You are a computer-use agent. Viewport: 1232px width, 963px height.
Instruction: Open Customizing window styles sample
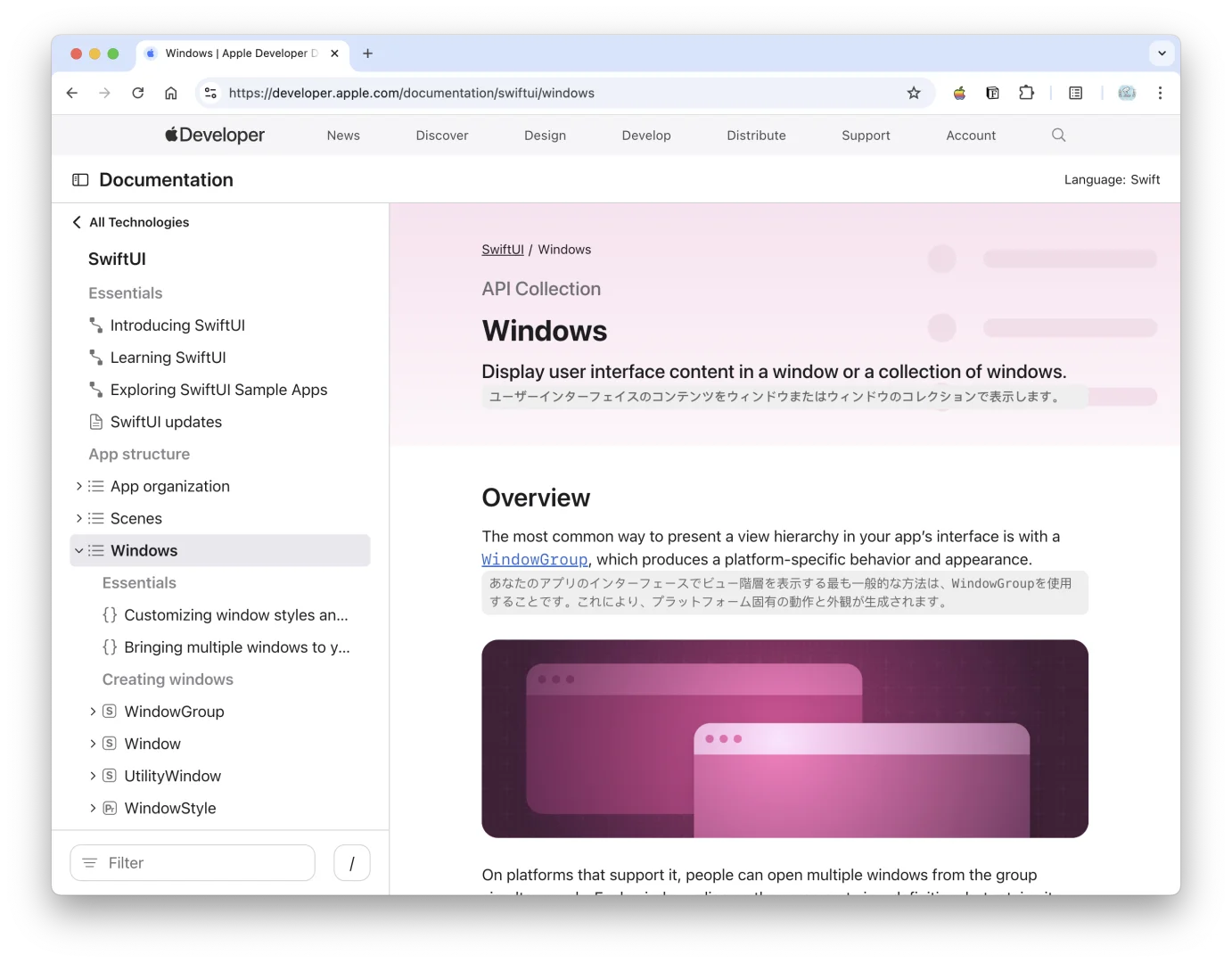[235, 615]
